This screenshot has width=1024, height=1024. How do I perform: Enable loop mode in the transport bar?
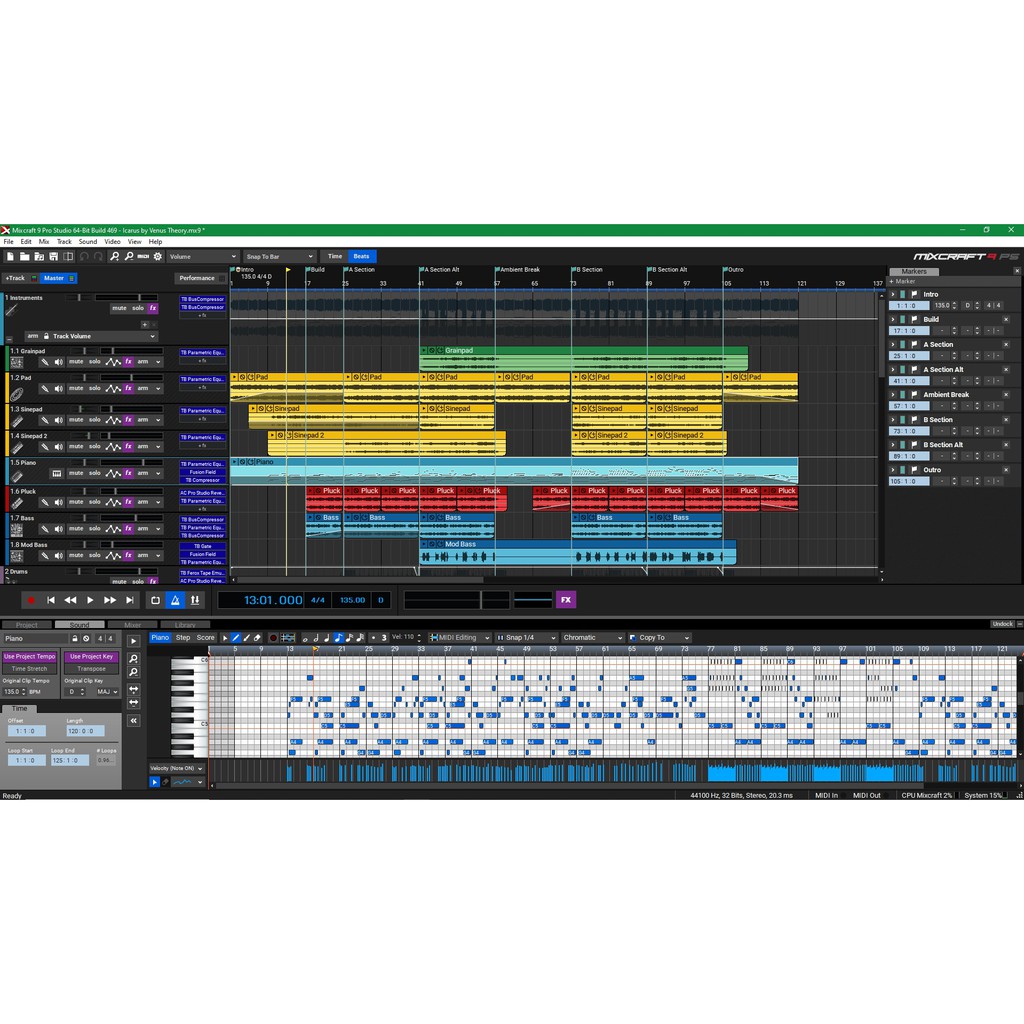(x=155, y=600)
